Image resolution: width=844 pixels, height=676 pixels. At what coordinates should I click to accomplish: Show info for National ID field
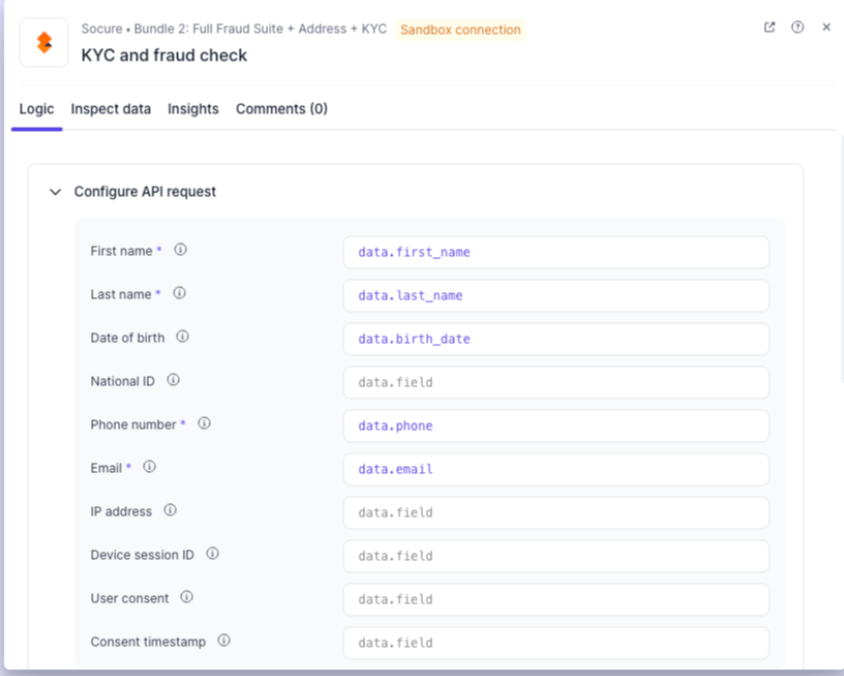173,380
